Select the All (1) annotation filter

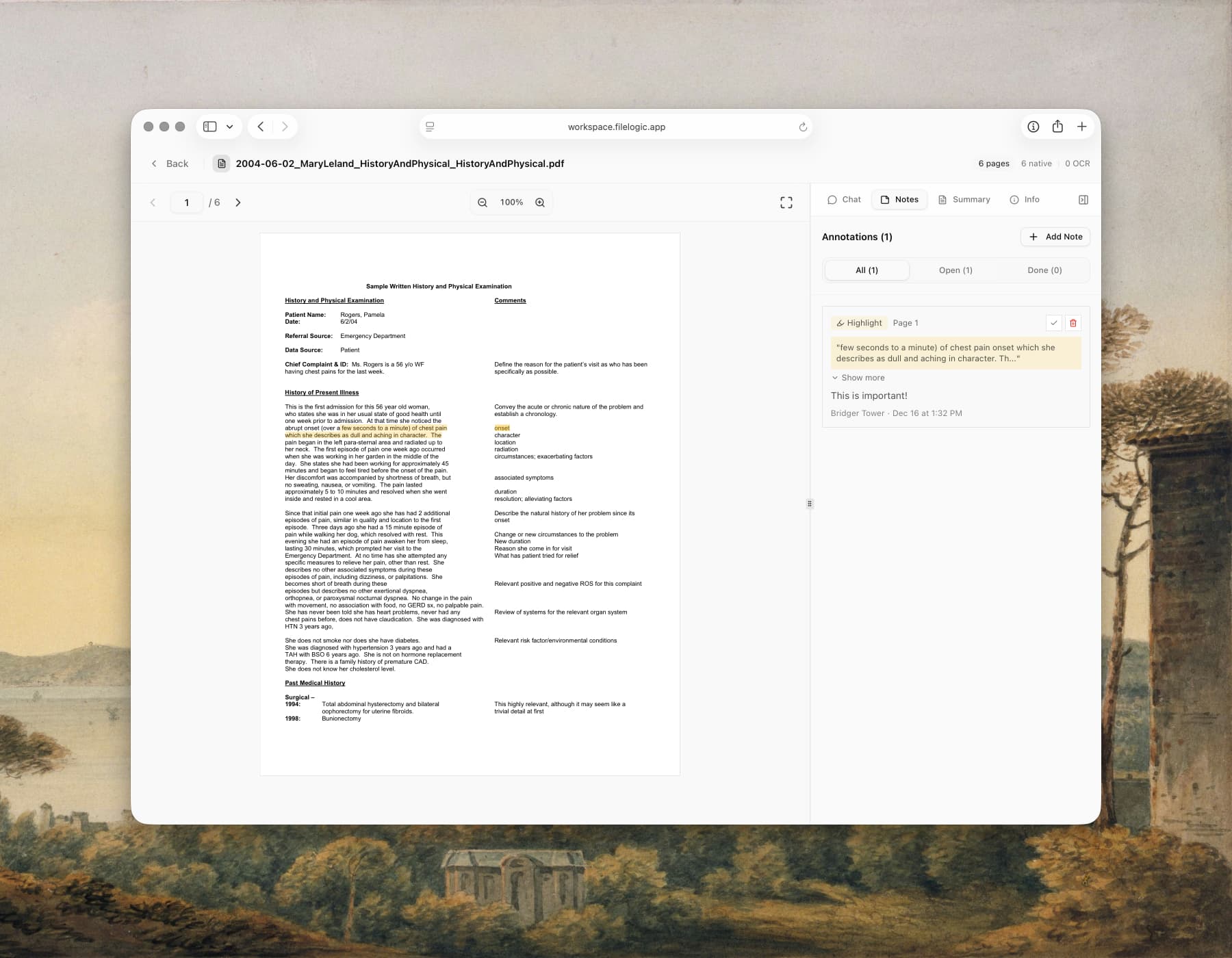click(867, 270)
